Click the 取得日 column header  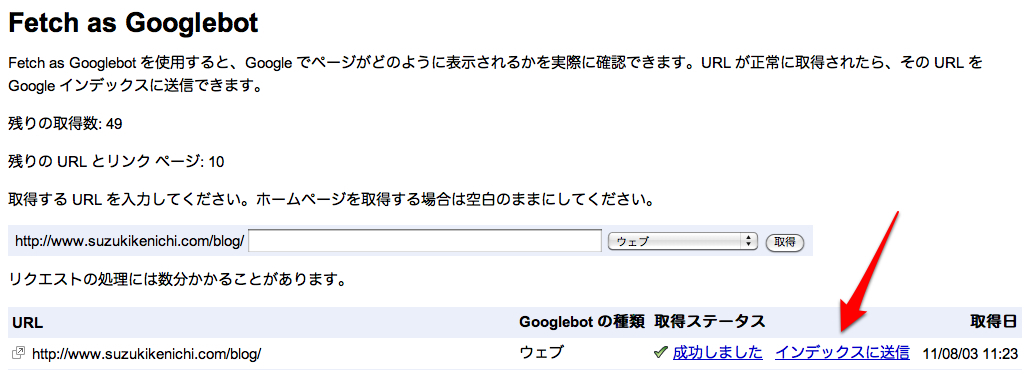tap(995, 322)
